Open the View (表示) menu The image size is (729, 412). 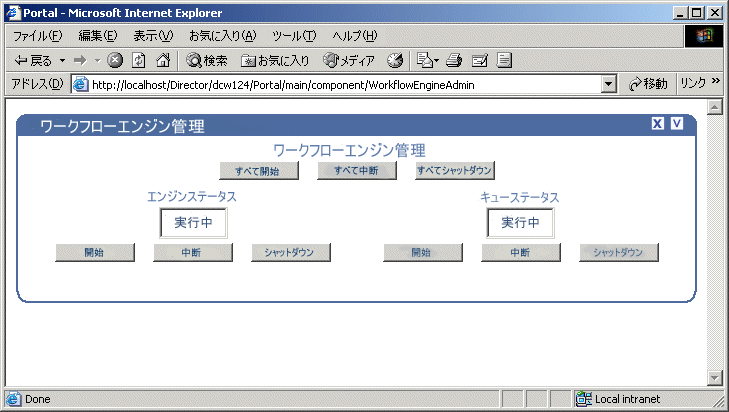click(x=153, y=36)
